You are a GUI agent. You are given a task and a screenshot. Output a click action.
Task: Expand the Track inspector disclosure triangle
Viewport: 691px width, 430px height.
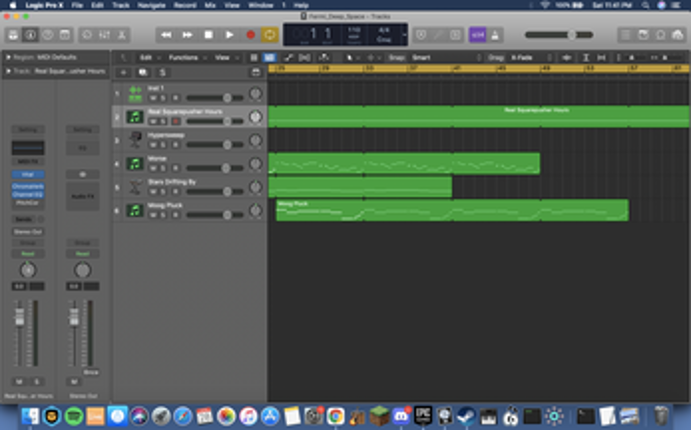tap(7, 71)
